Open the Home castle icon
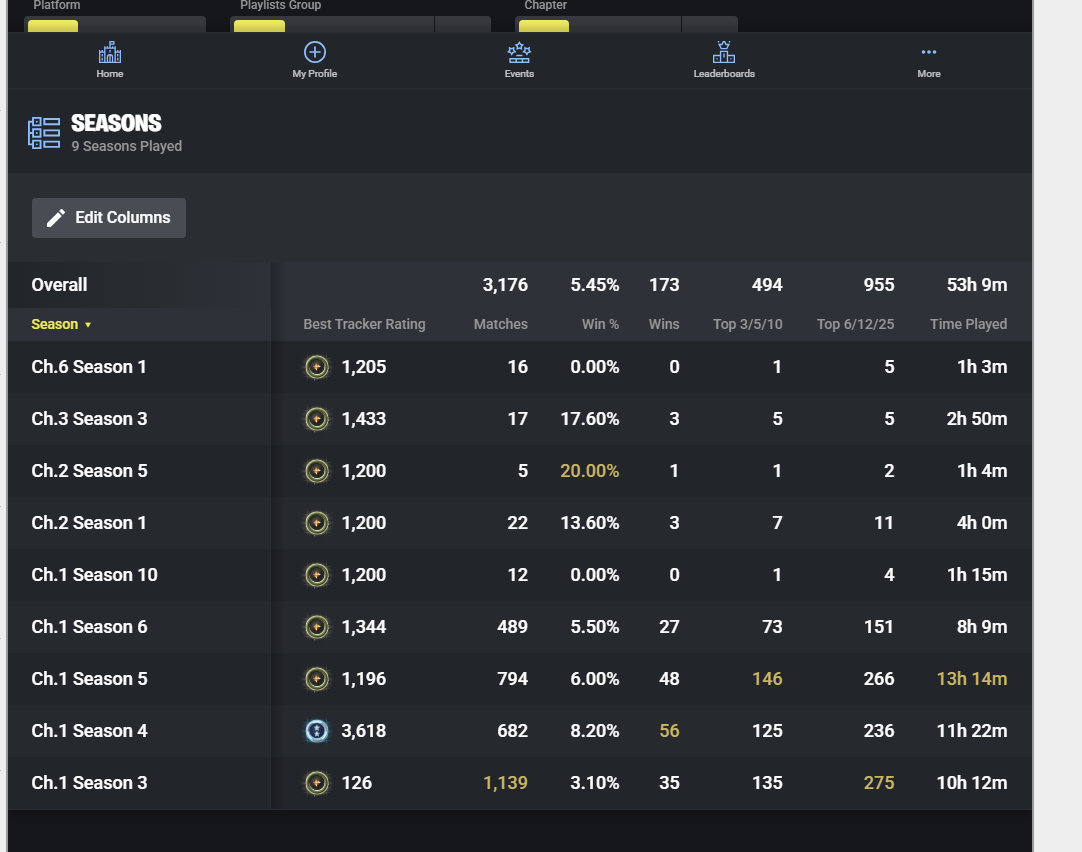The height and width of the screenshot is (852, 1082). 110,52
